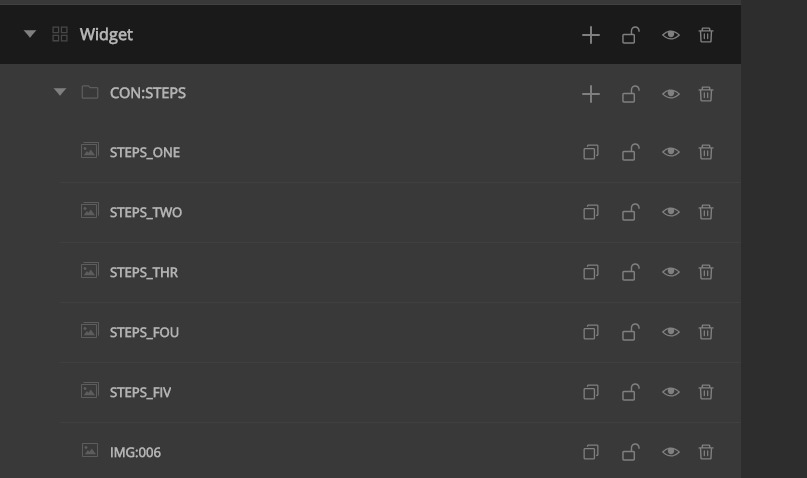Toggle visibility of STEPS_FOU layer
807x478 pixels.
point(671,332)
